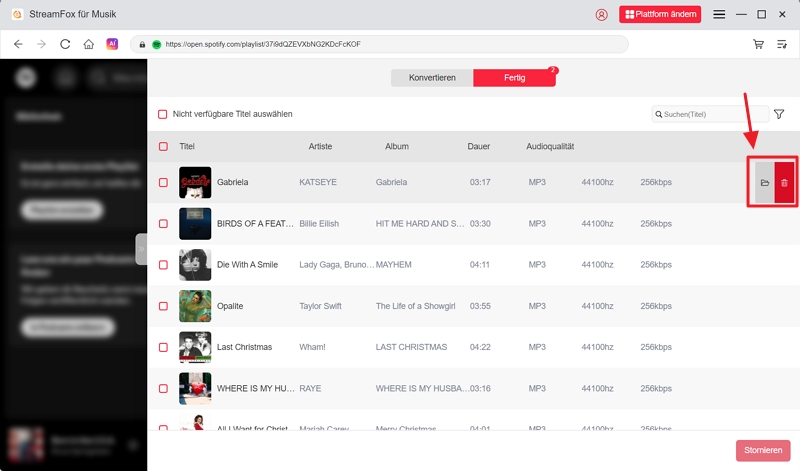This screenshot has height=471, width=800.
Task: Click the Spotify favicon in address bar
Action: (x=157, y=44)
